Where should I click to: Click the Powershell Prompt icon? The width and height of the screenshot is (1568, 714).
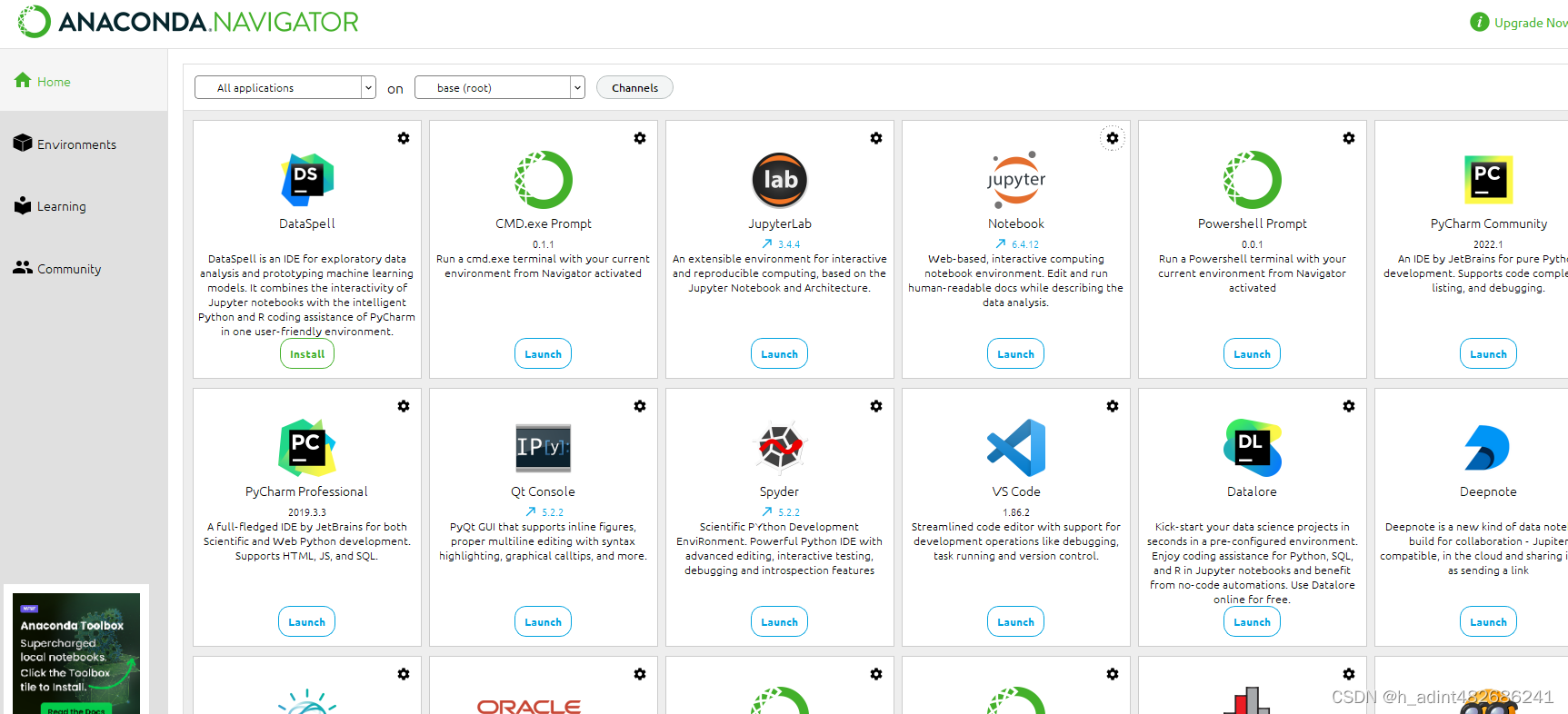coord(1253,180)
